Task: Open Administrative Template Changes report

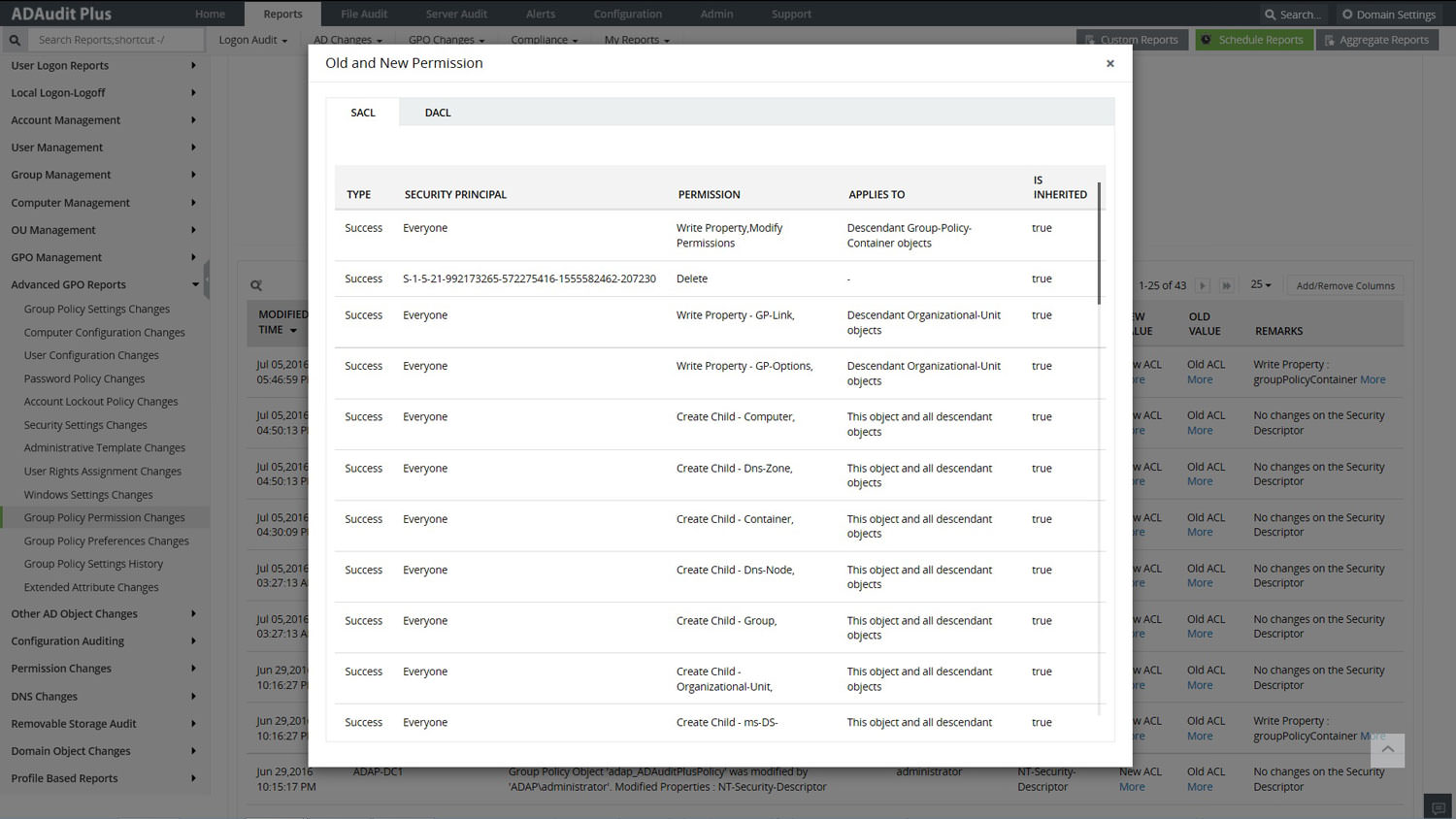Action: 105,448
